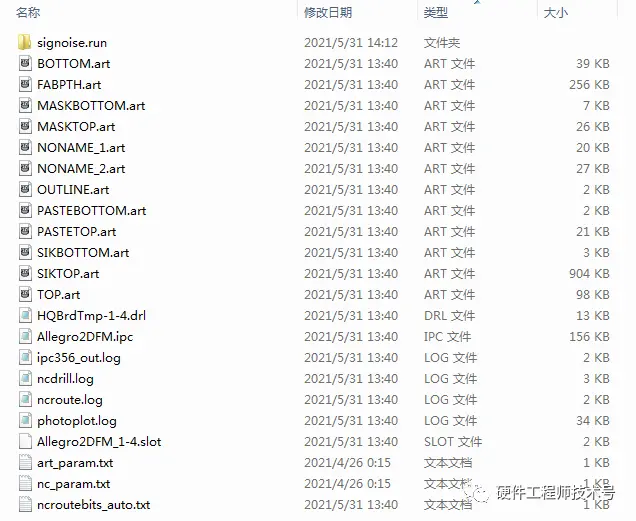Sort by the 类型 column header
The width and height of the screenshot is (636, 521).
coord(436,13)
